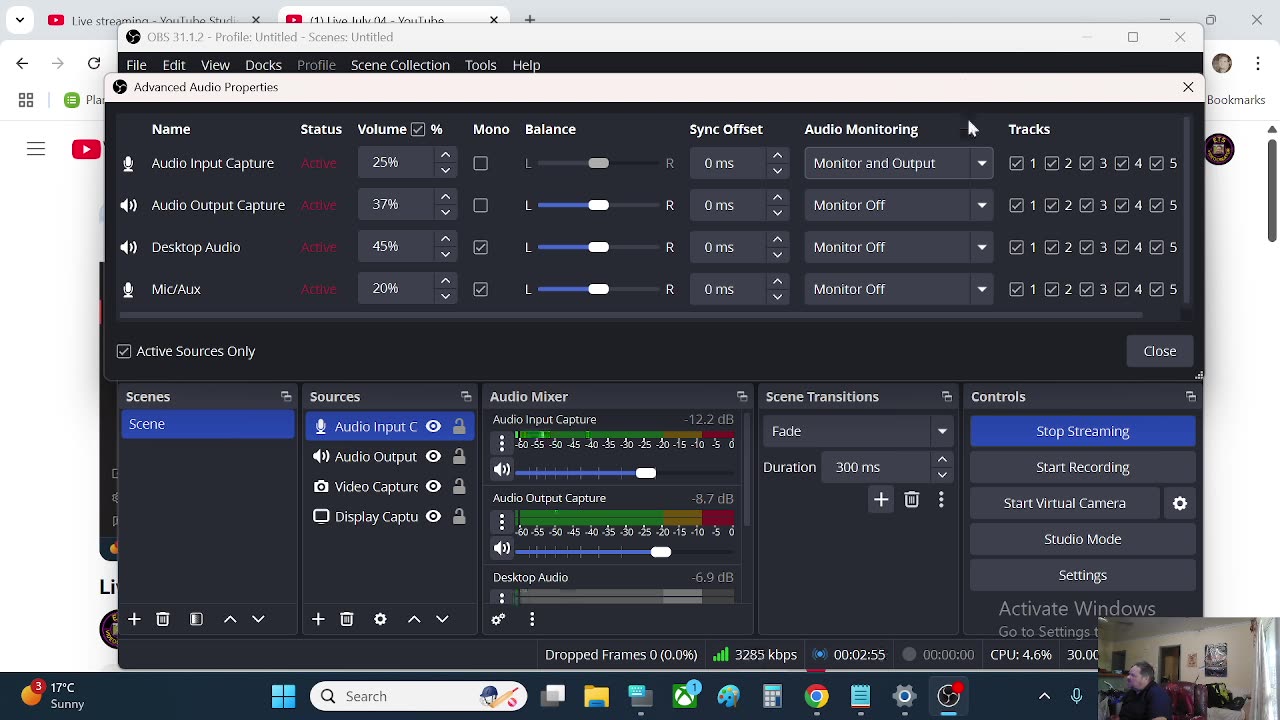
Task: Toggle the Volume percent checkbox in header
Action: (x=418, y=129)
